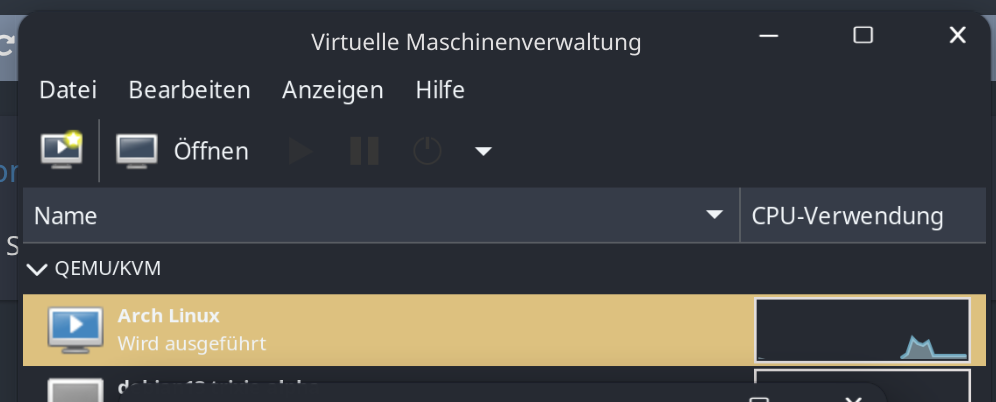Open the Datei menu
Viewport: 996px width, 402px height.
[68, 90]
